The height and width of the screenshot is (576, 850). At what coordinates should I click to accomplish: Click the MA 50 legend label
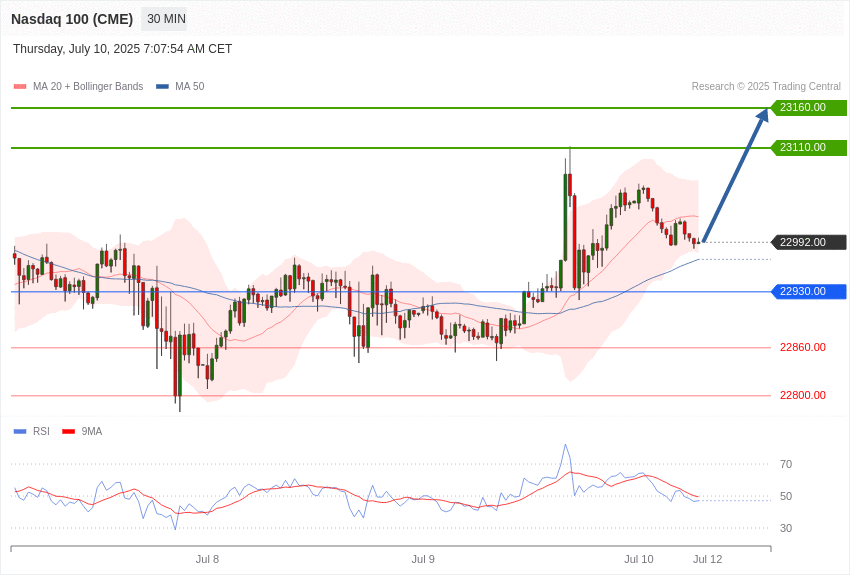190,87
